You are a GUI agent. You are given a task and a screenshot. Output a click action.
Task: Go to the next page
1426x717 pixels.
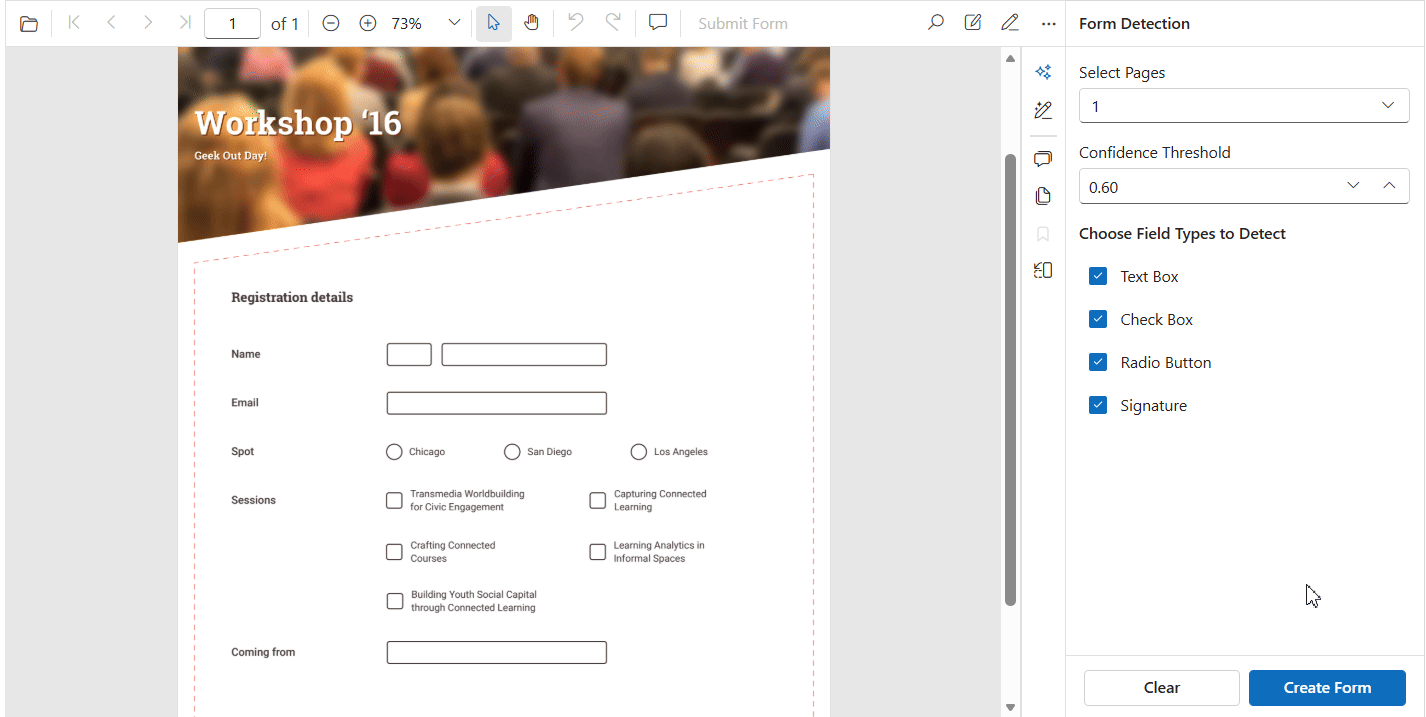click(148, 22)
